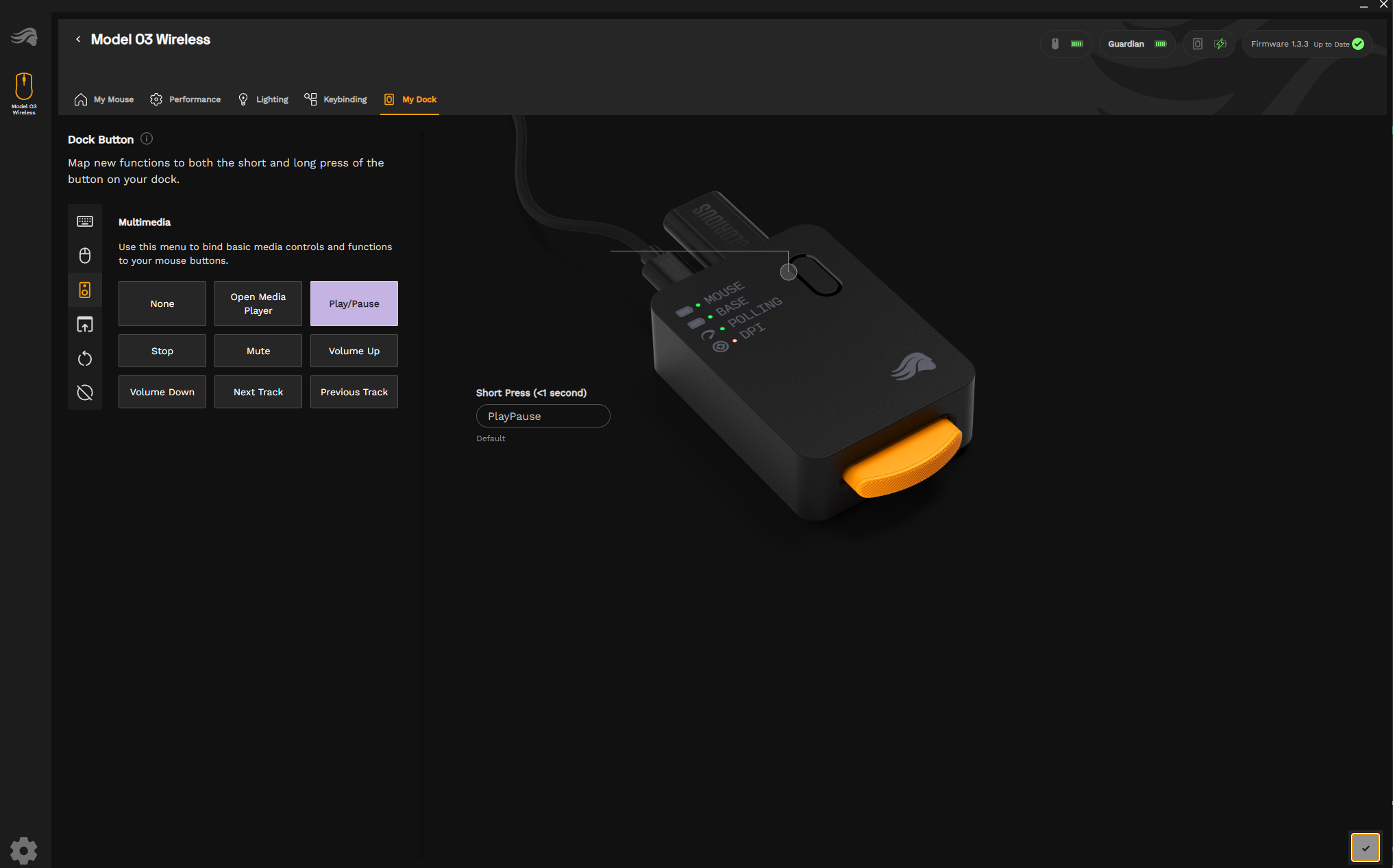Select mouse functions category icon
The height and width of the screenshot is (868, 1393).
tap(85, 256)
